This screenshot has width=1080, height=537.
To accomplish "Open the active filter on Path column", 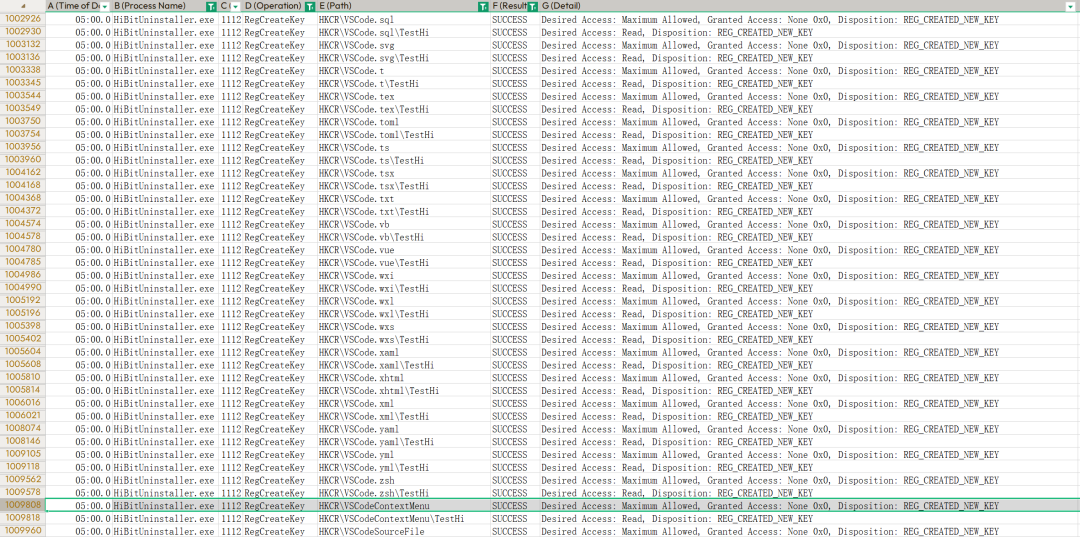I will point(484,6).
